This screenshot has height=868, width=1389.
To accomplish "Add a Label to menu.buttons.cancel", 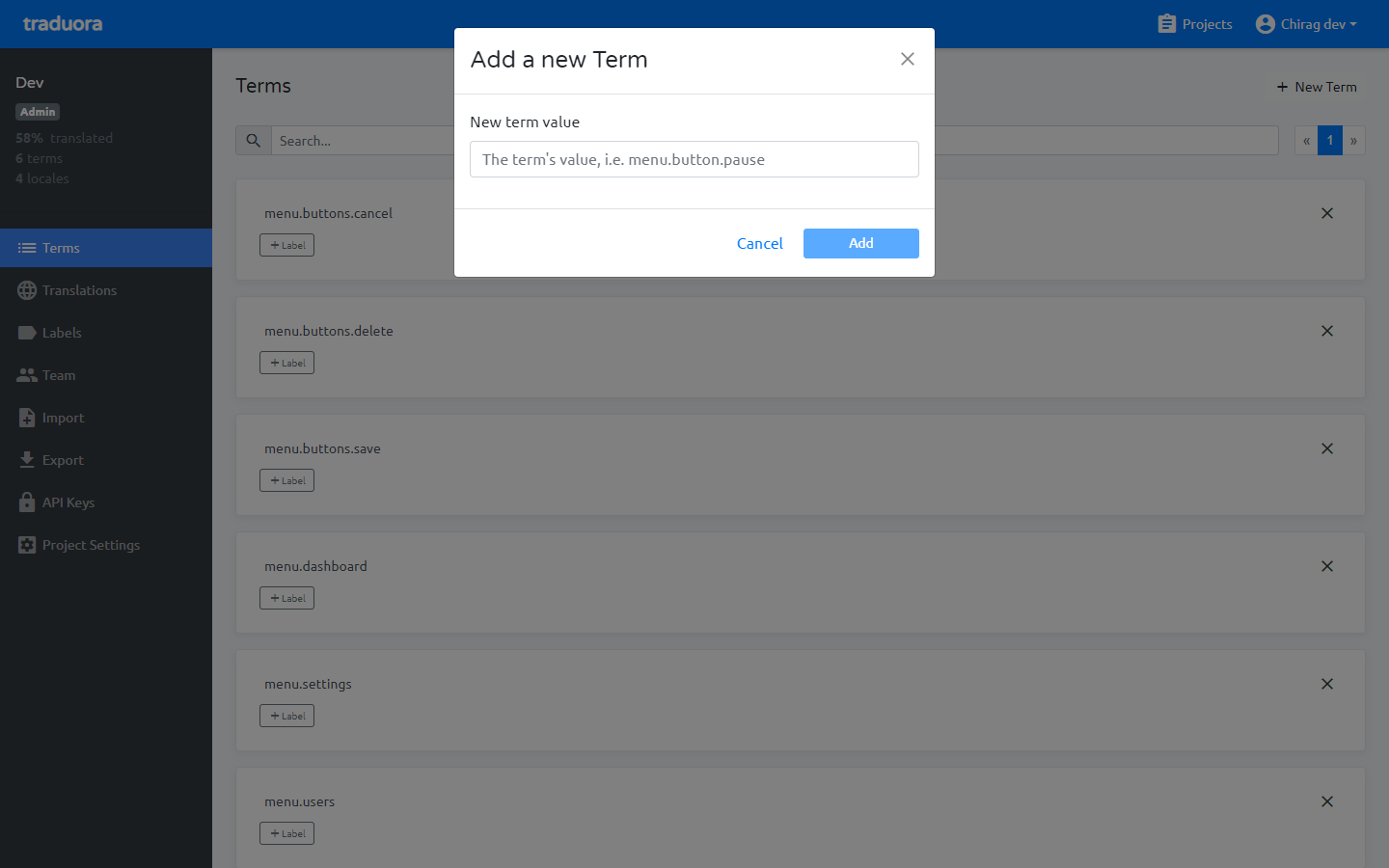I will tap(286, 244).
